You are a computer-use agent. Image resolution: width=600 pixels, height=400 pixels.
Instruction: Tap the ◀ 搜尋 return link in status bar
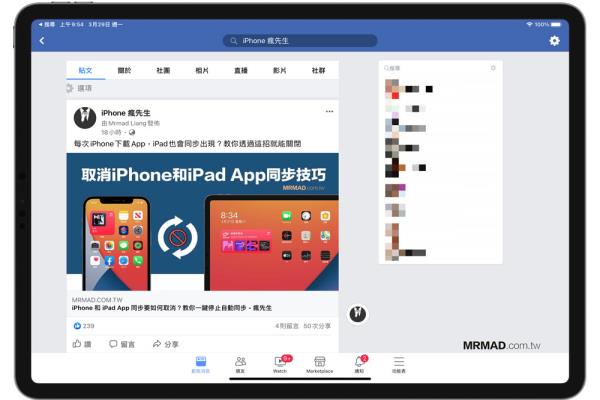tap(46, 24)
